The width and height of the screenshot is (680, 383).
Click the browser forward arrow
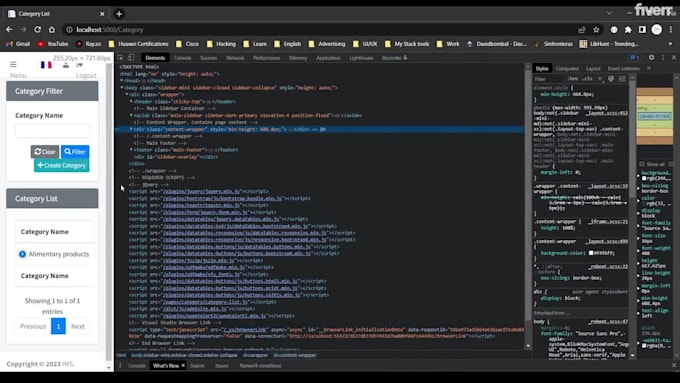click(x=23, y=29)
